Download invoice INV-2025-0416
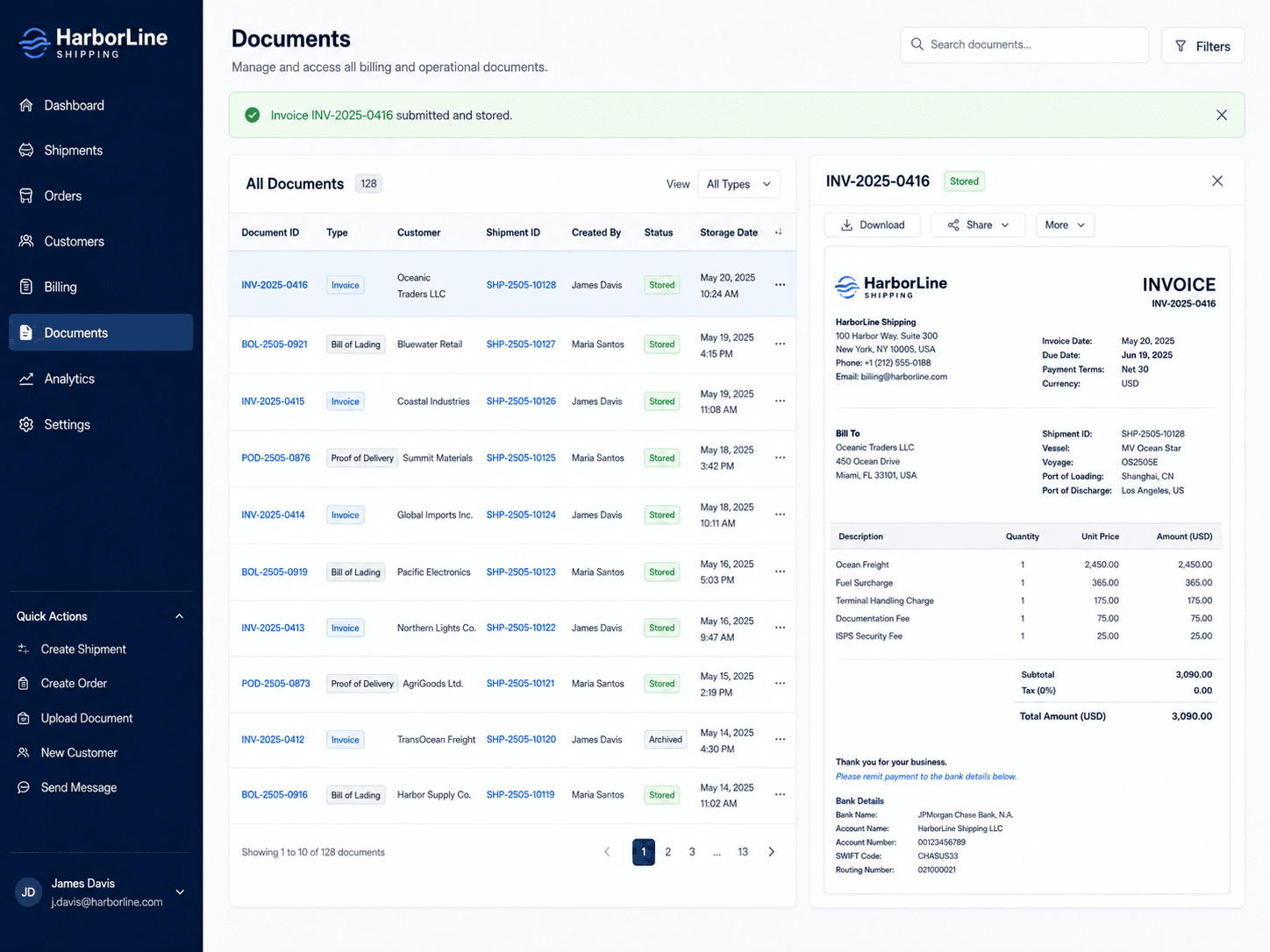1270x952 pixels. pyautogui.click(x=872, y=225)
